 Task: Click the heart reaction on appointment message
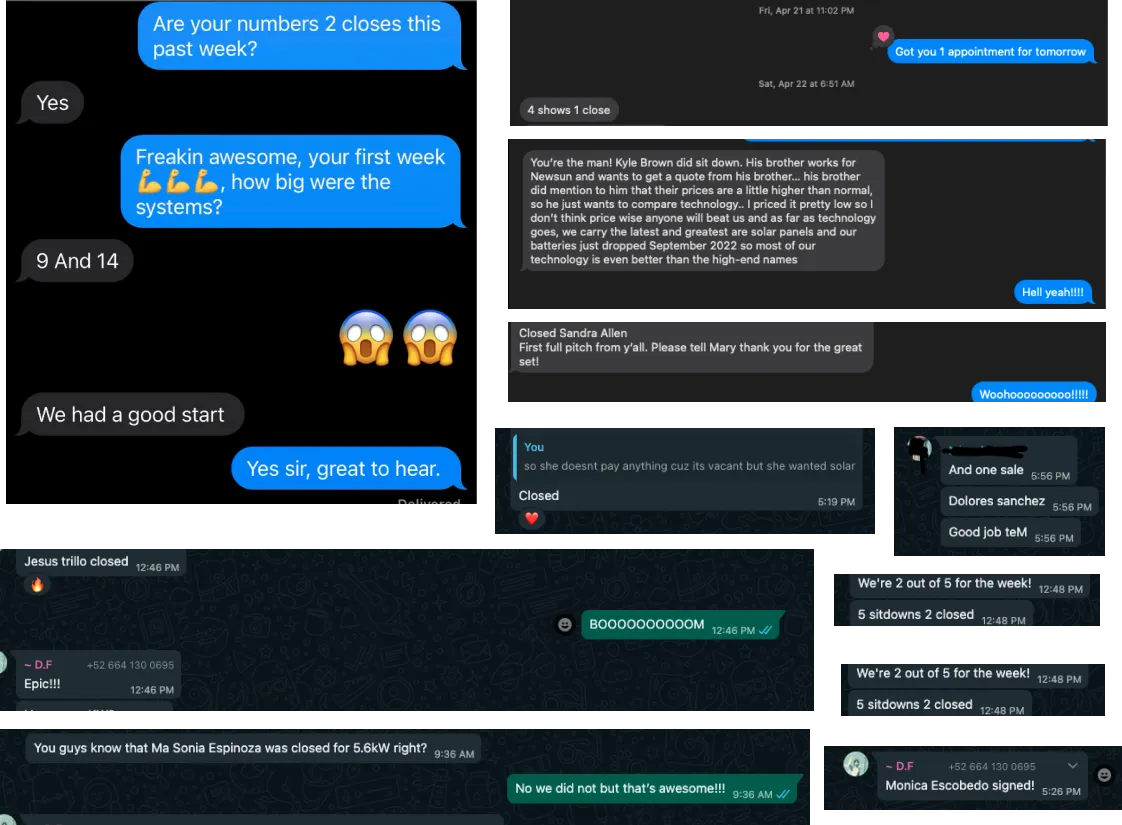pos(884,36)
